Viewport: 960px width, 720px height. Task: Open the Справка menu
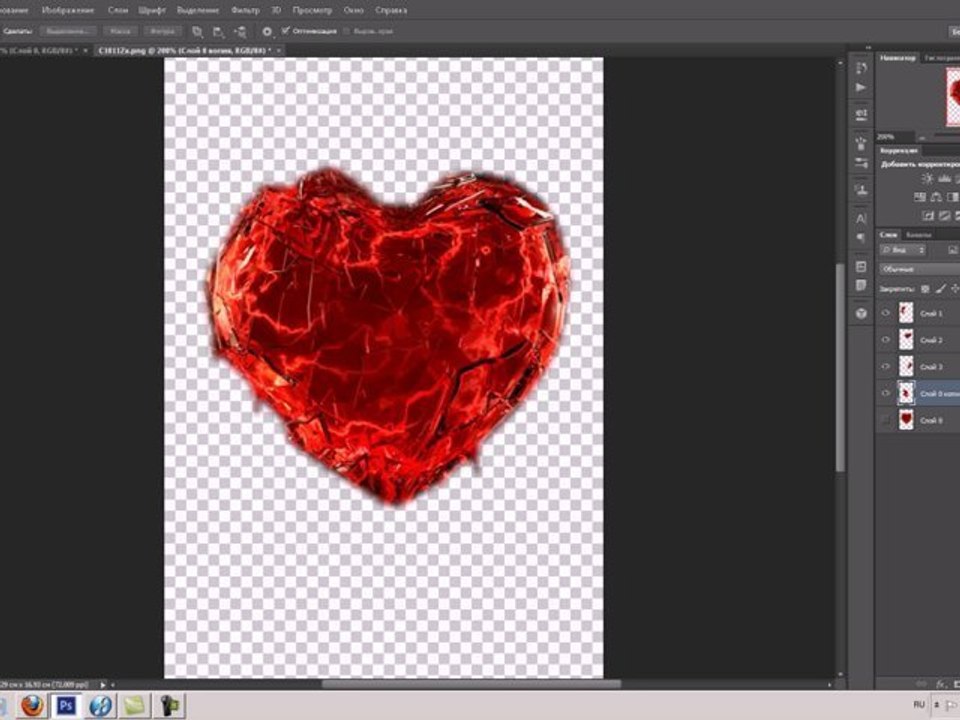click(391, 10)
